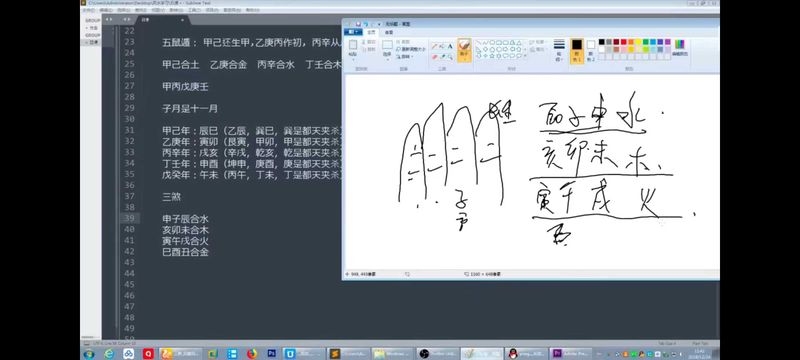The height and width of the screenshot is (360, 800).
Task: Pick the Magnifier tool in Paint
Action: (x=451, y=57)
